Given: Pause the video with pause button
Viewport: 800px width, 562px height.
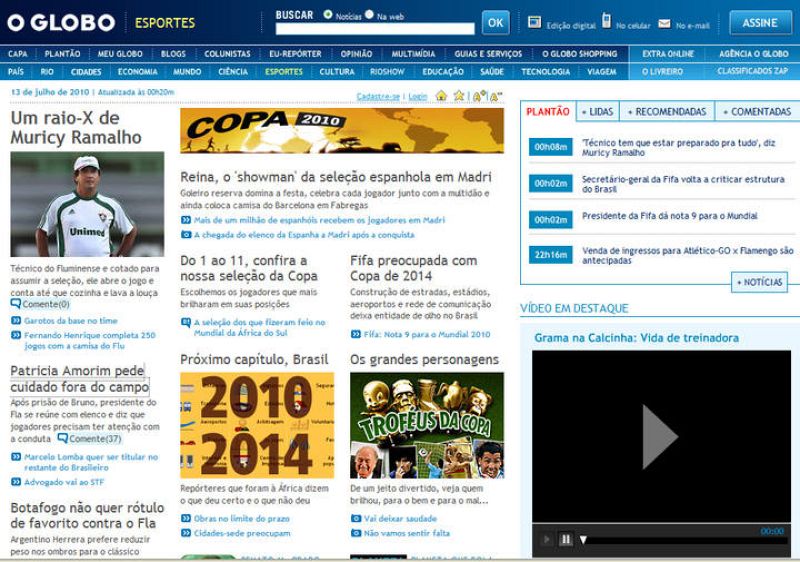Looking at the screenshot, I should (x=565, y=539).
